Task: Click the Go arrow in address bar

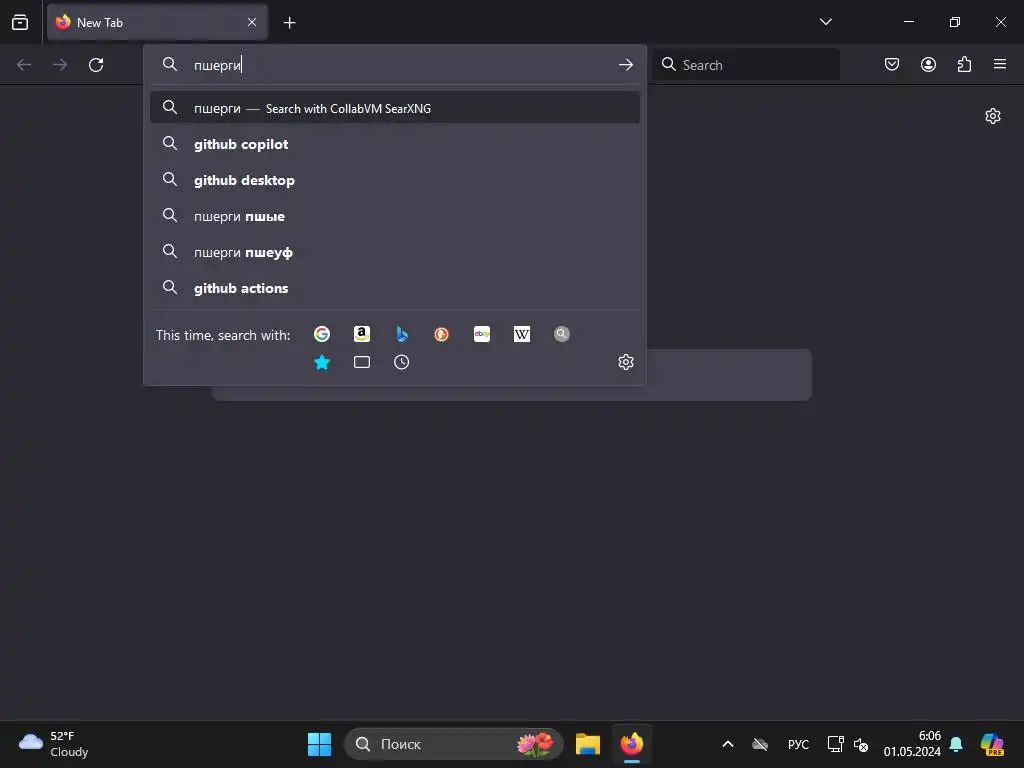Action: pos(626,65)
